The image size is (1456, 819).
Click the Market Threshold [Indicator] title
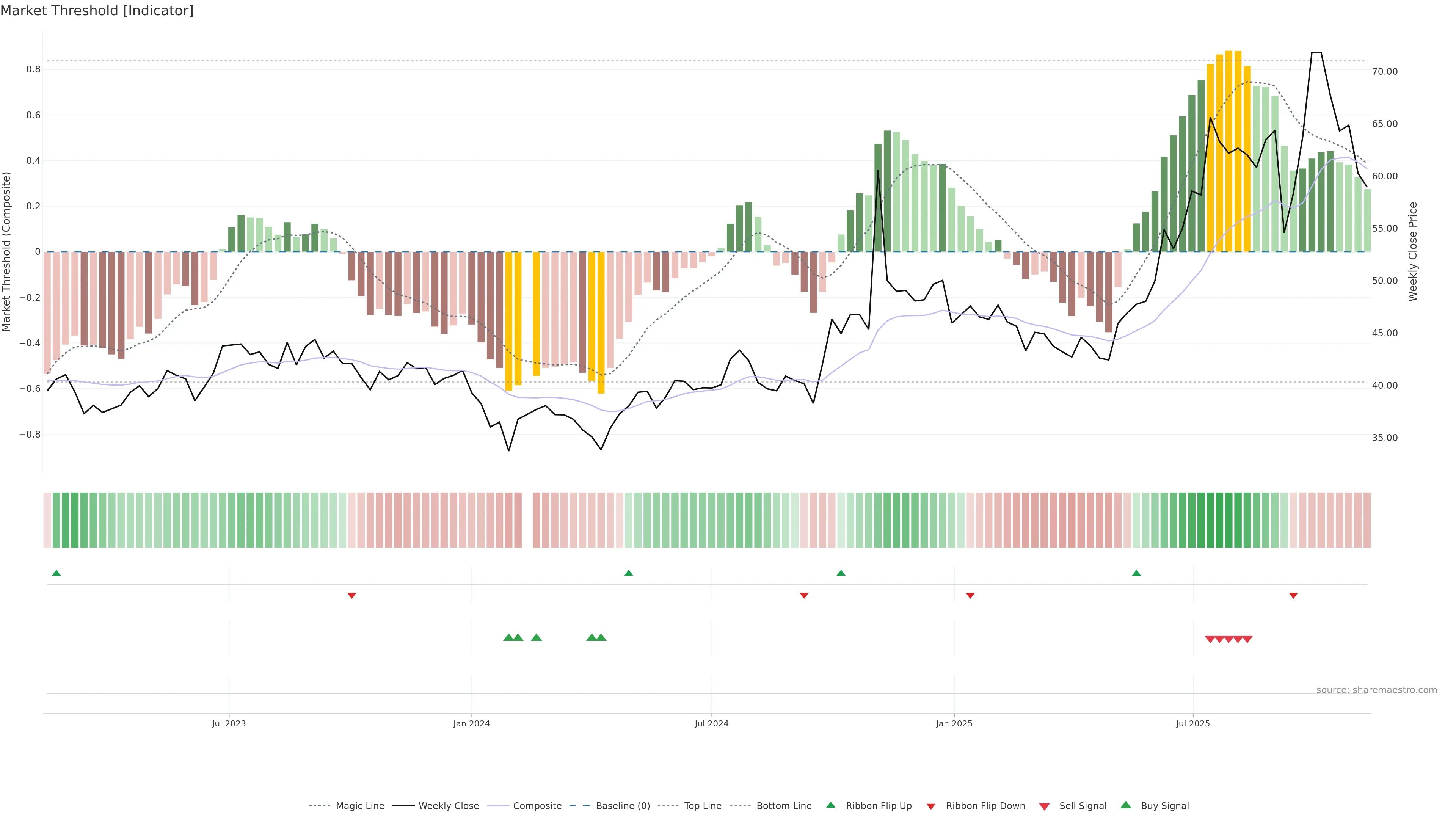(x=97, y=11)
